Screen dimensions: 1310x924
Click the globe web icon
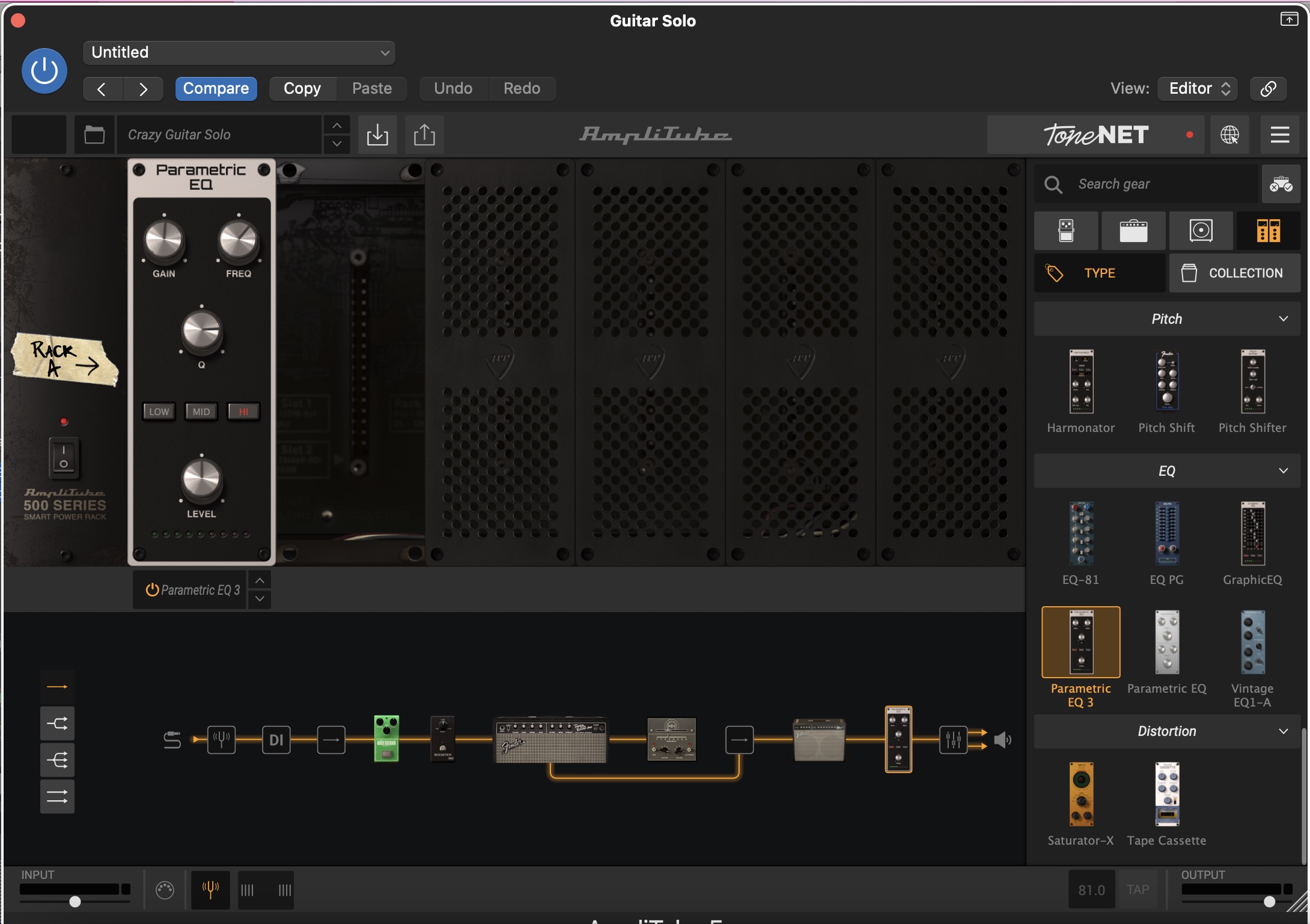[1229, 135]
